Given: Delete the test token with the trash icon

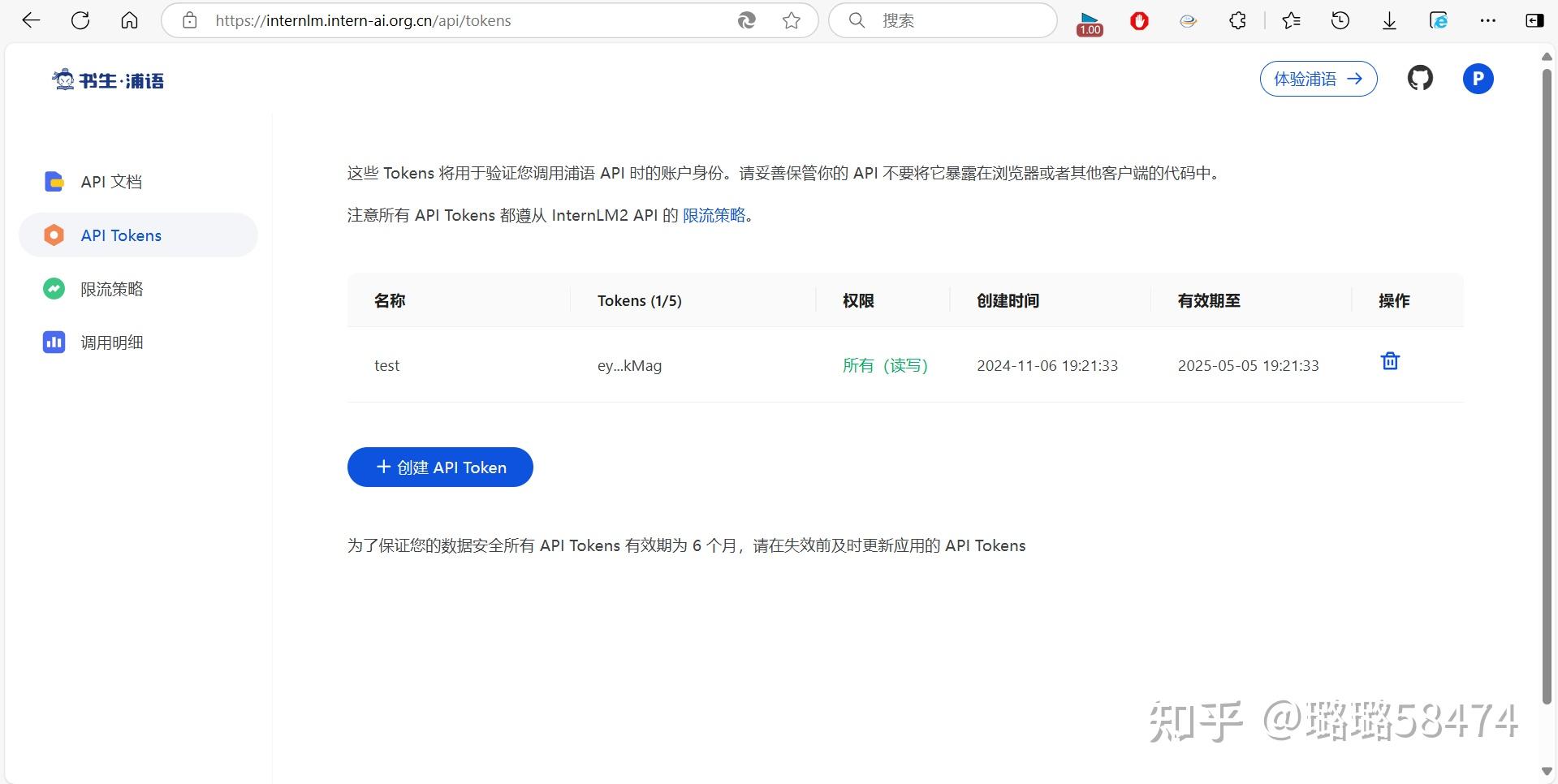Looking at the screenshot, I should click(1390, 361).
